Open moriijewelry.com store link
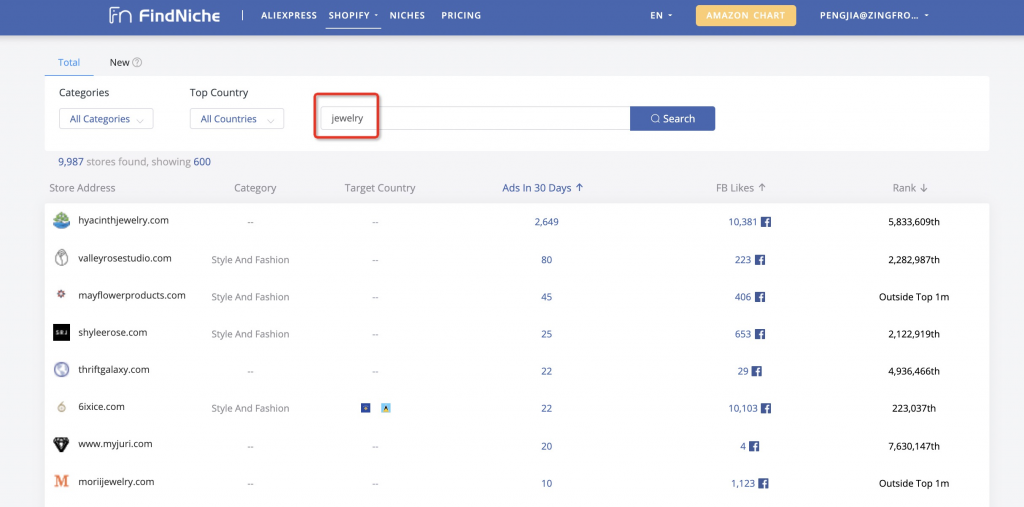The height and width of the screenshot is (507, 1024). (x=116, y=482)
